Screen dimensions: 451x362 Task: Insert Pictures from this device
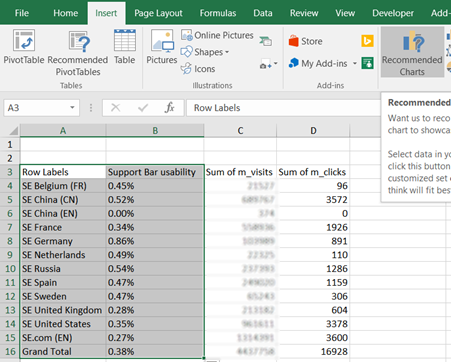[x=162, y=47]
